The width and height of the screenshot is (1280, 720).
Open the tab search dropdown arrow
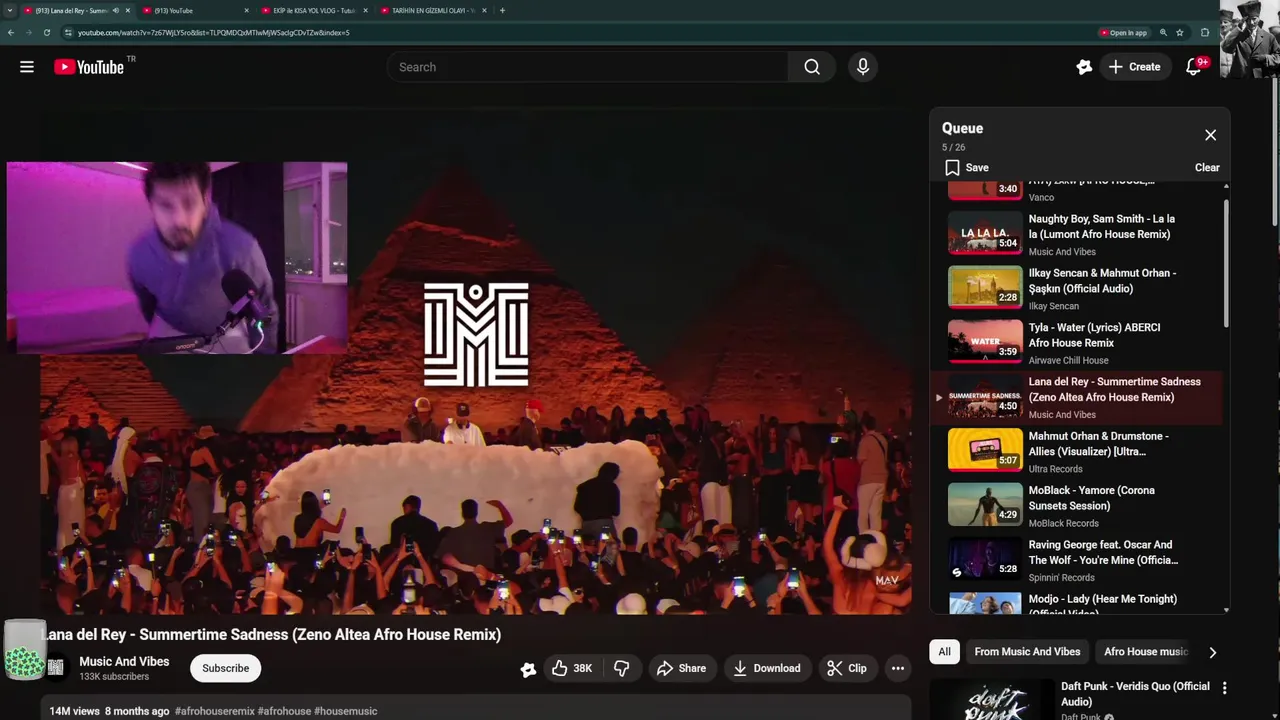pyautogui.click(x=9, y=10)
